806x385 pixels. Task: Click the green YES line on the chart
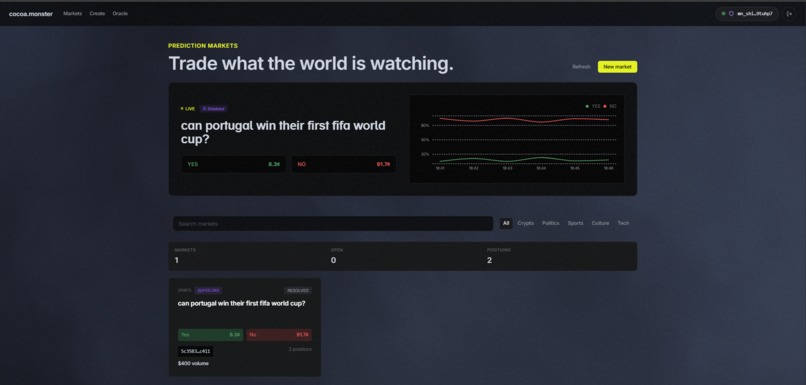pos(524,159)
